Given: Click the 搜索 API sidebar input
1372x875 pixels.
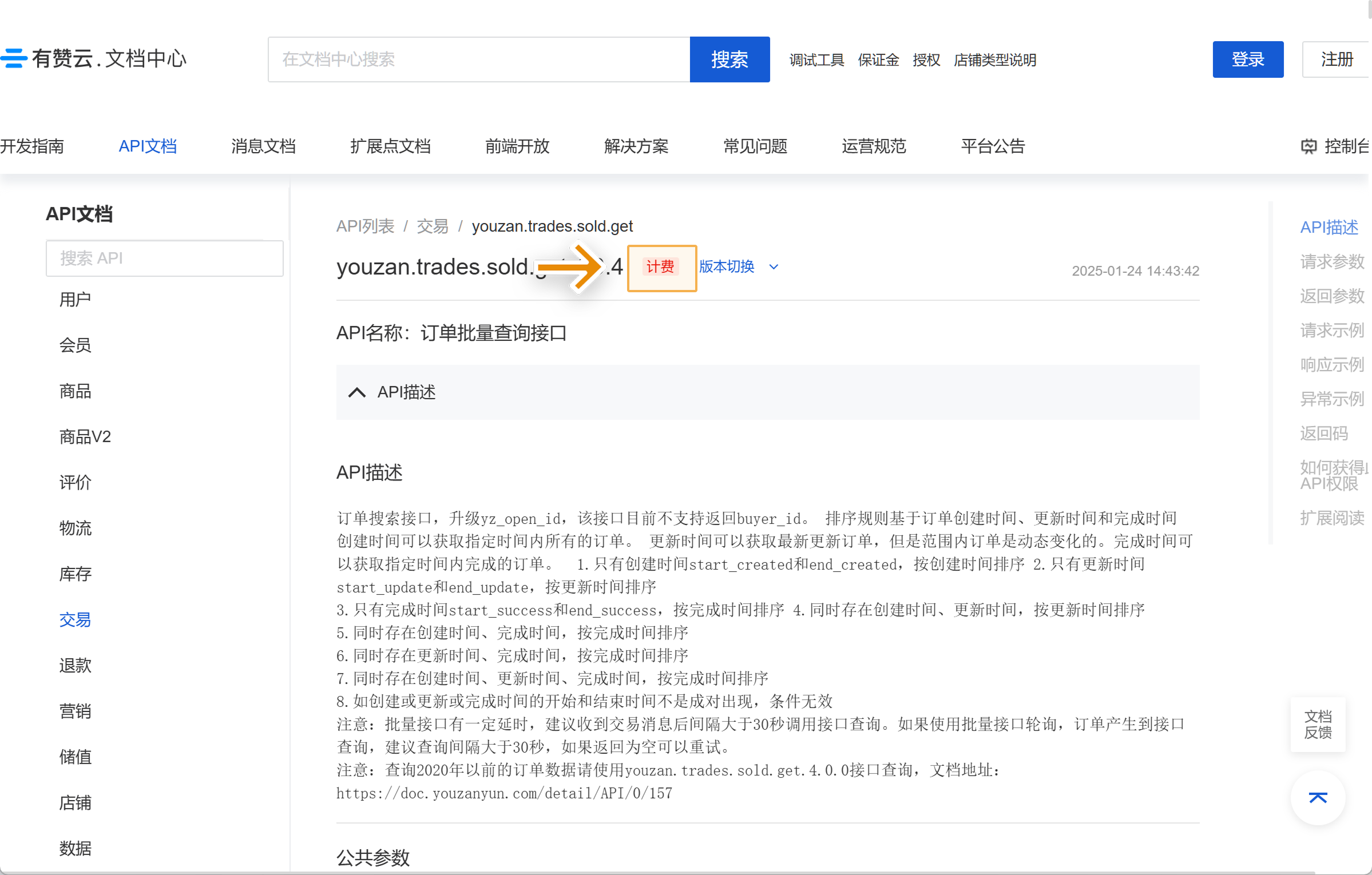Looking at the screenshot, I should pyautogui.click(x=164, y=258).
